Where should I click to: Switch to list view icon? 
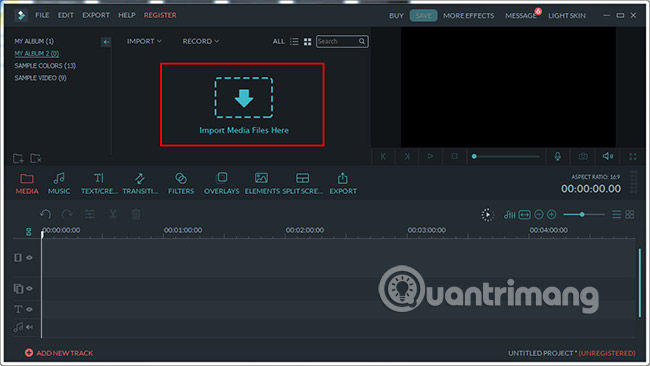[294, 41]
